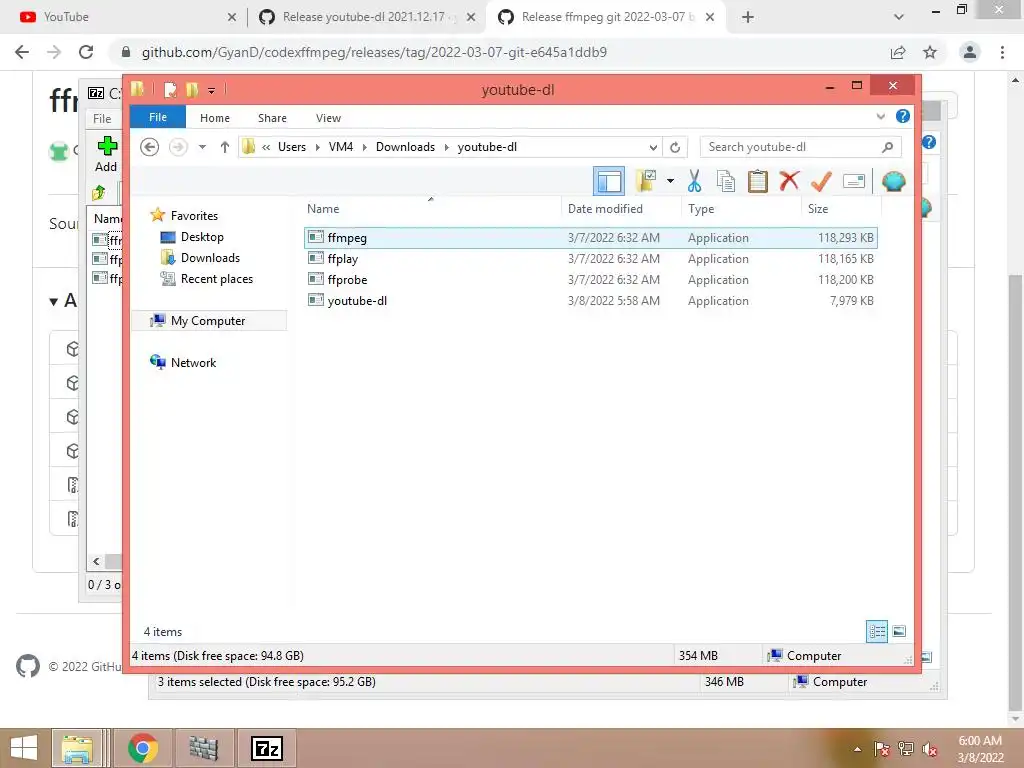Click the quick access properties icon
Viewport: 1024px width, 768px height.
pos(170,89)
